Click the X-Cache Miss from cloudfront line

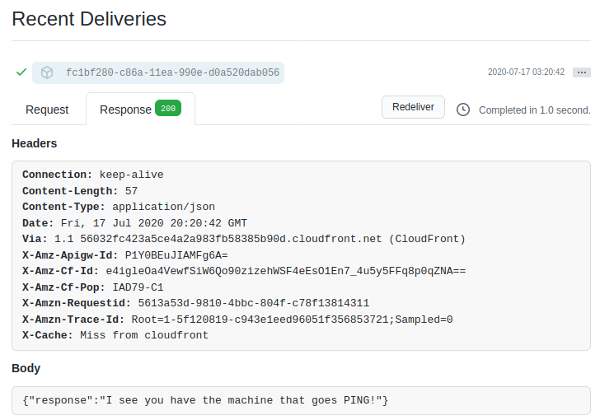115,335
